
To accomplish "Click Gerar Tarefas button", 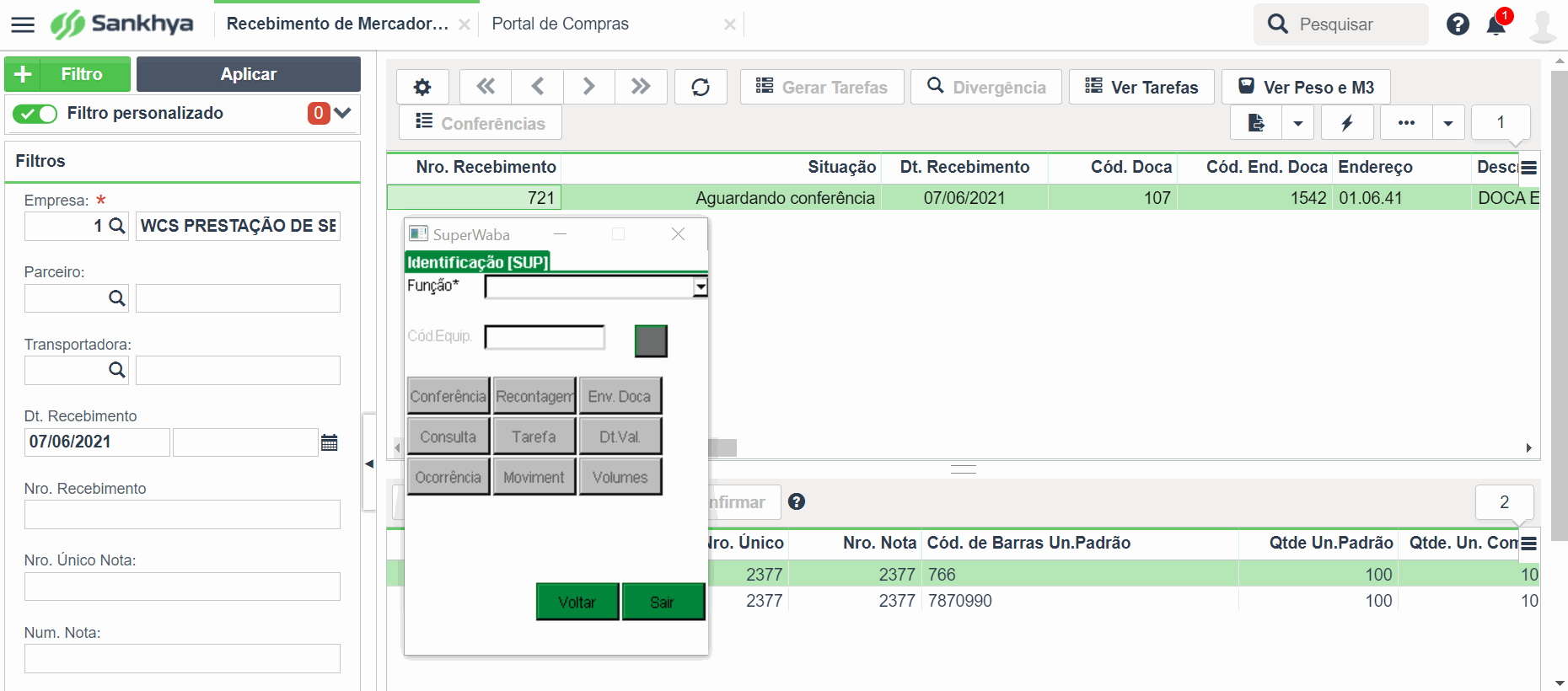I will [x=822, y=87].
